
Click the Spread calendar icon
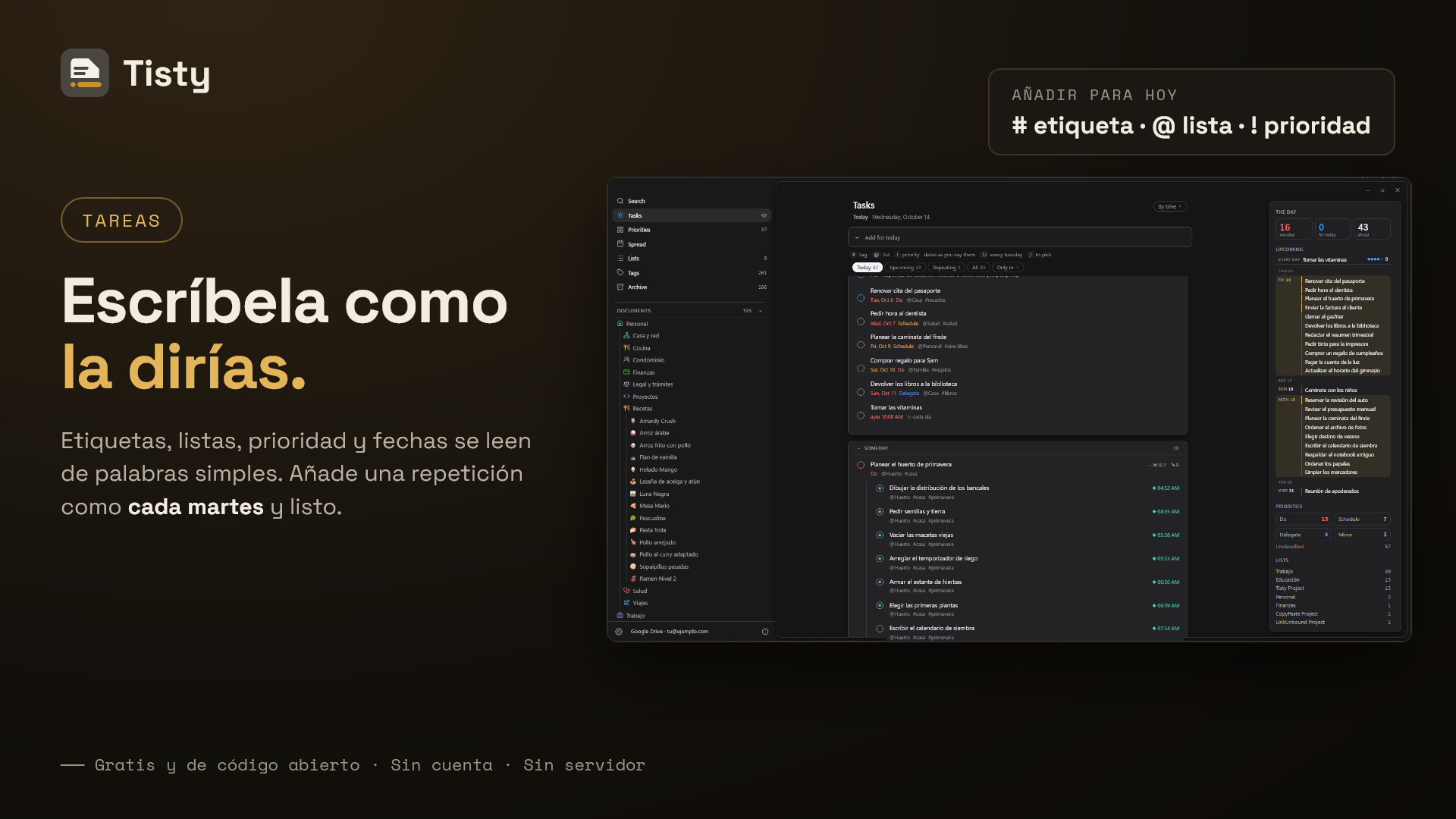pyautogui.click(x=620, y=244)
